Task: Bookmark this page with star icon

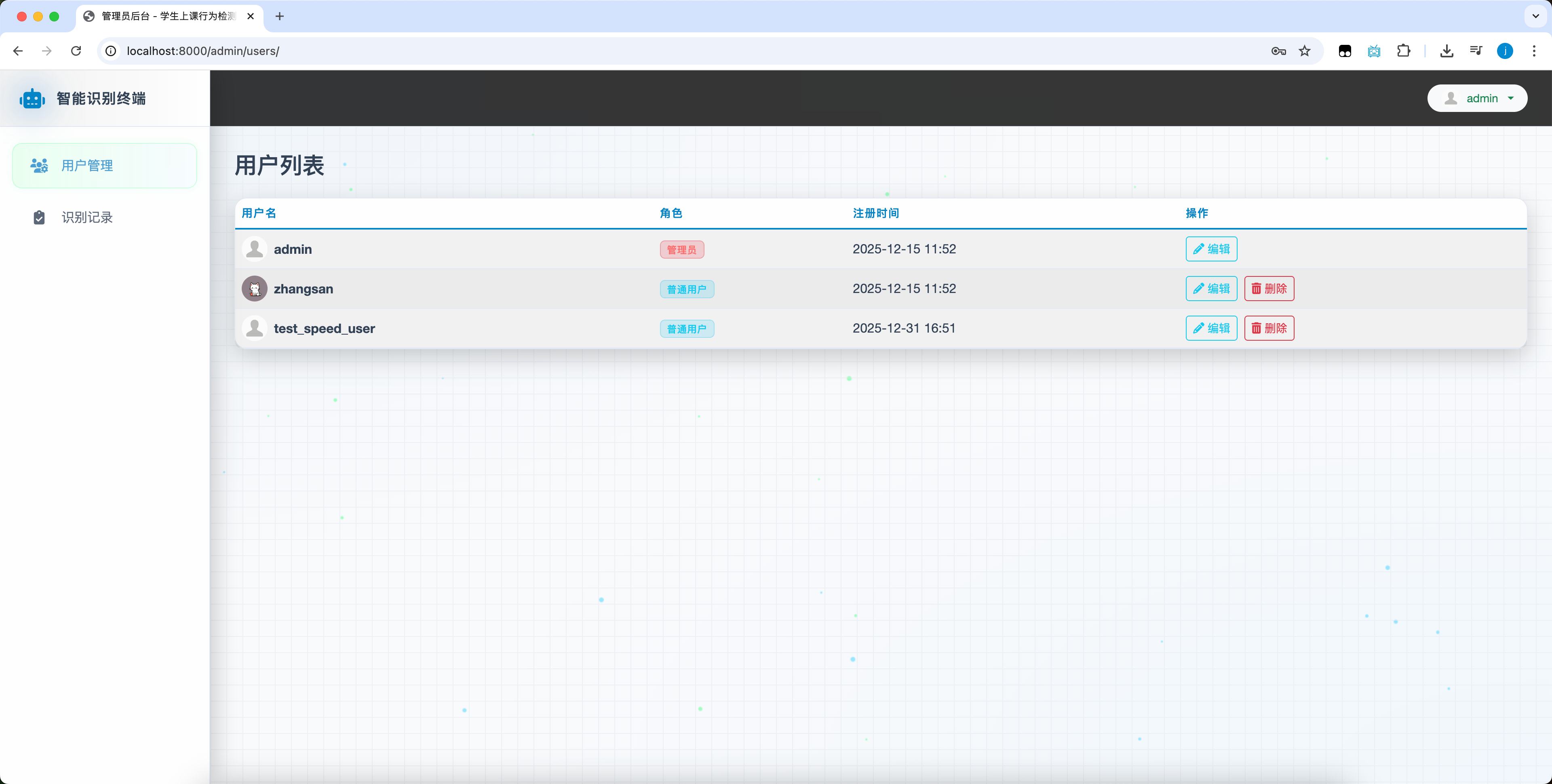Action: coord(1304,51)
